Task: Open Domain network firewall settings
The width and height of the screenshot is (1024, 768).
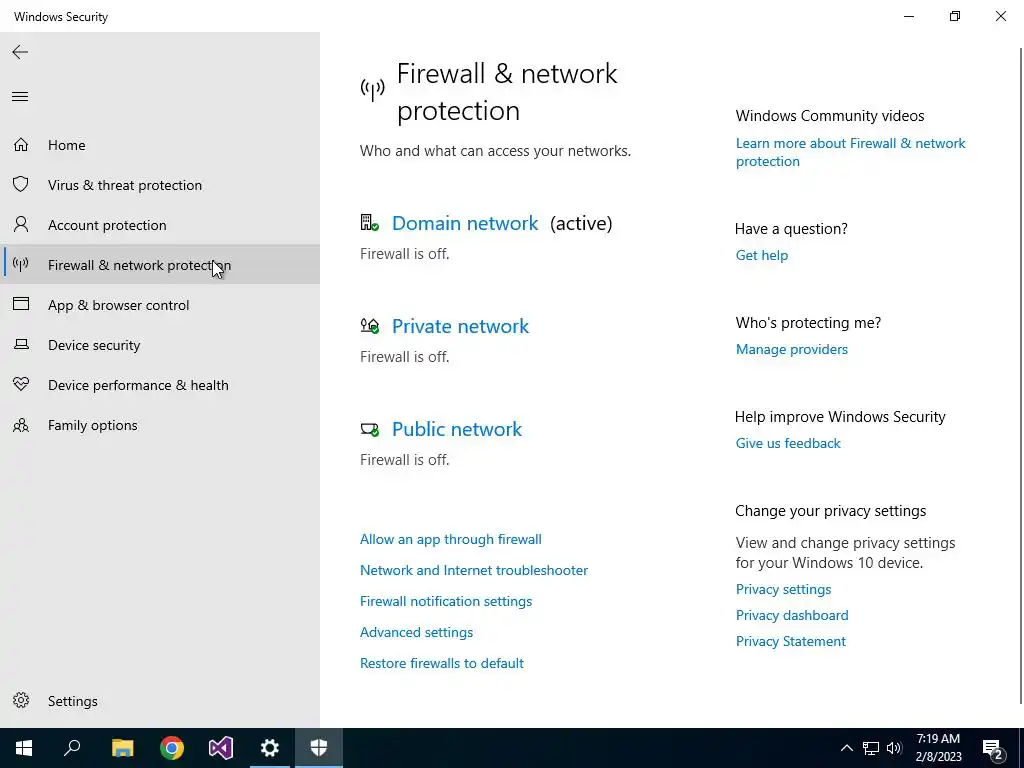Action: pyautogui.click(x=465, y=223)
